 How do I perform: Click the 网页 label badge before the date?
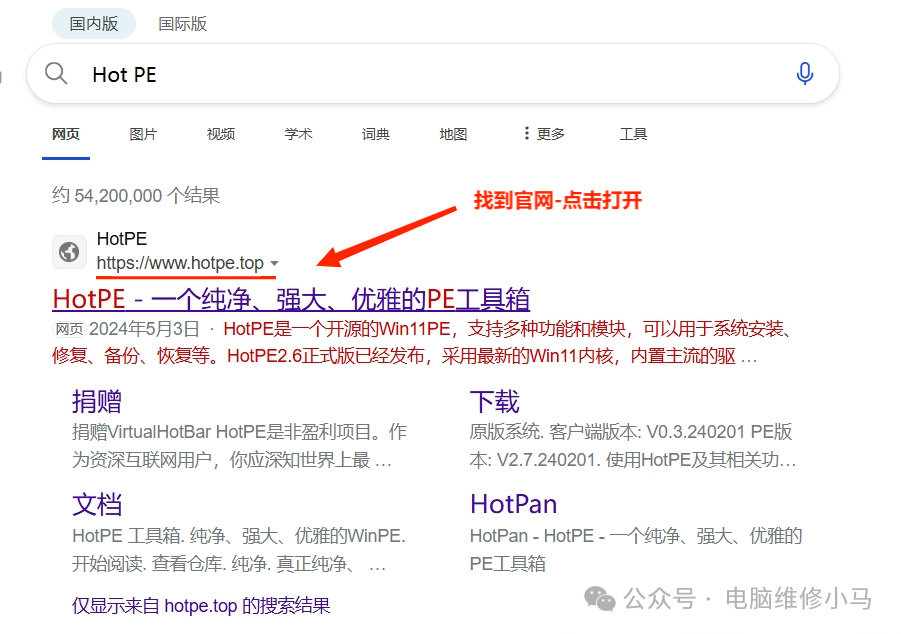pyautogui.click(x=69, y=329)
